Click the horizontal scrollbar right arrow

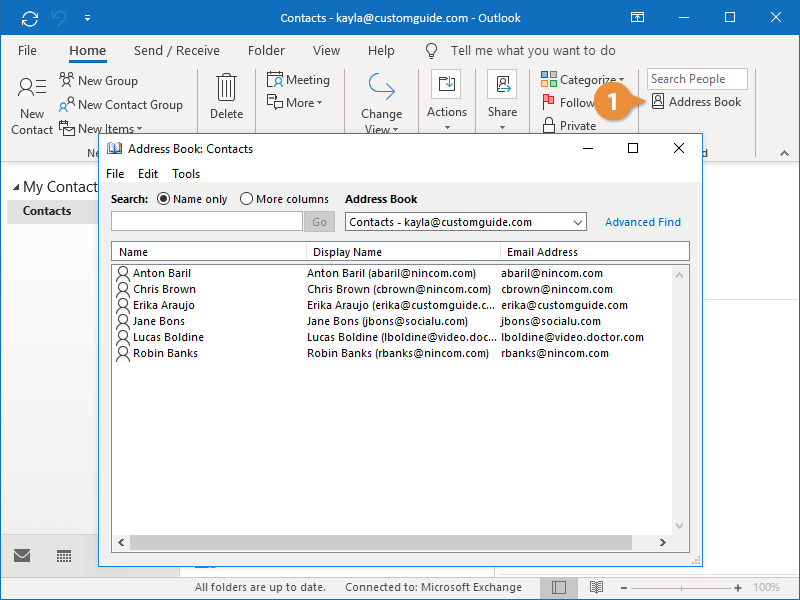click(662, 542)
